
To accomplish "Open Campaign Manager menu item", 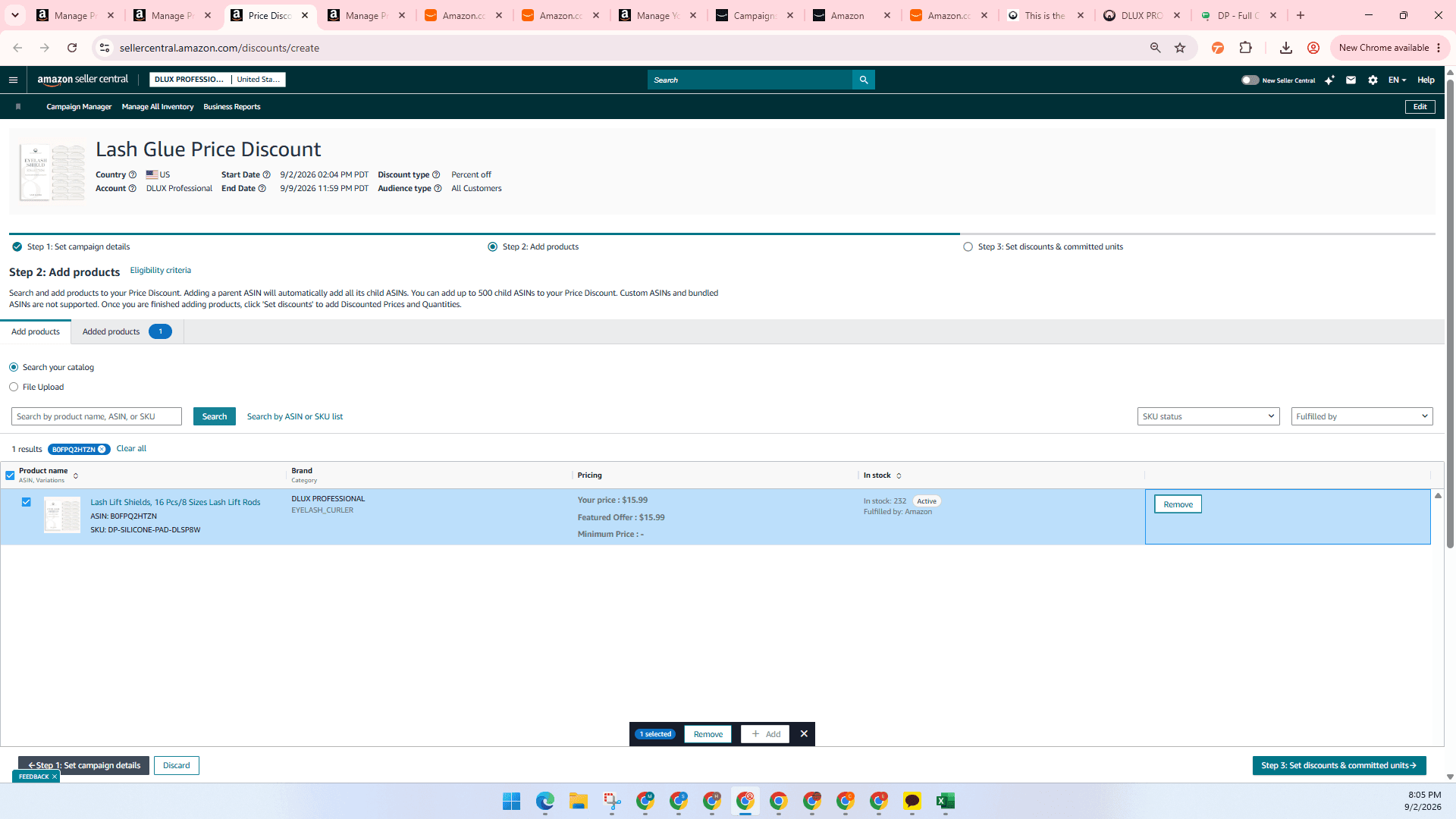I will (79, 107).
